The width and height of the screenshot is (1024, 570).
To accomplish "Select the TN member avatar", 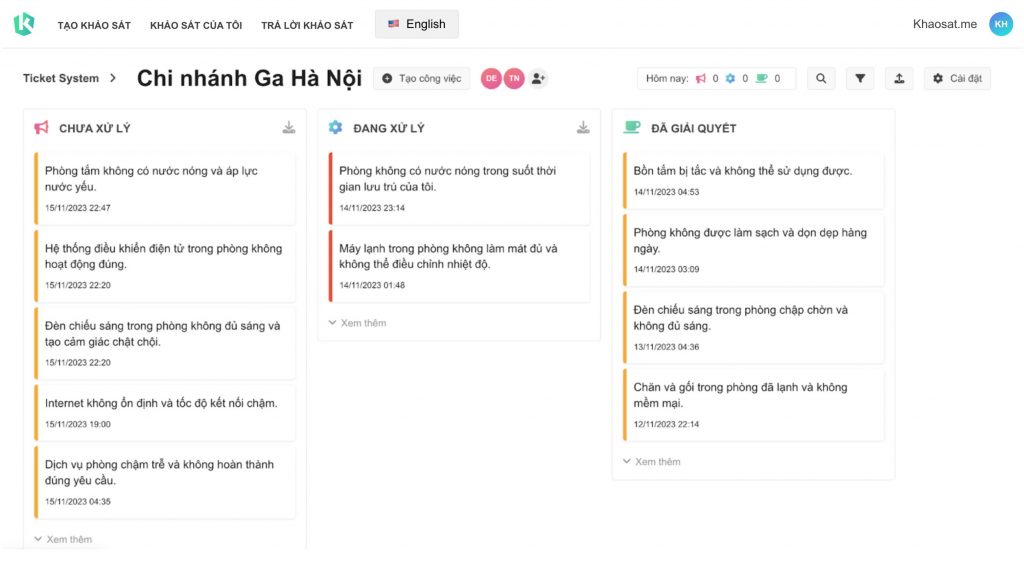I will [x=514, y=78].
